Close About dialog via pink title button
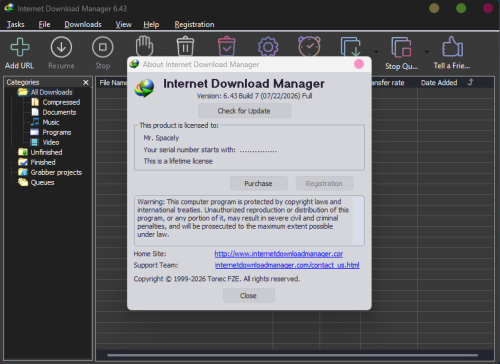The image size is (500, 364). click(359, 64)
